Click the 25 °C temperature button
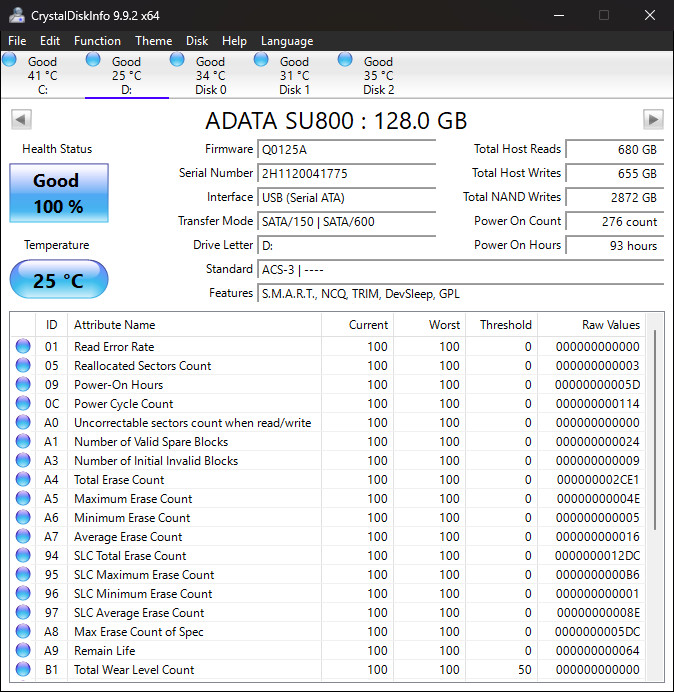The width and height of the screenshot is (674, 692). [x=59, y=279]
